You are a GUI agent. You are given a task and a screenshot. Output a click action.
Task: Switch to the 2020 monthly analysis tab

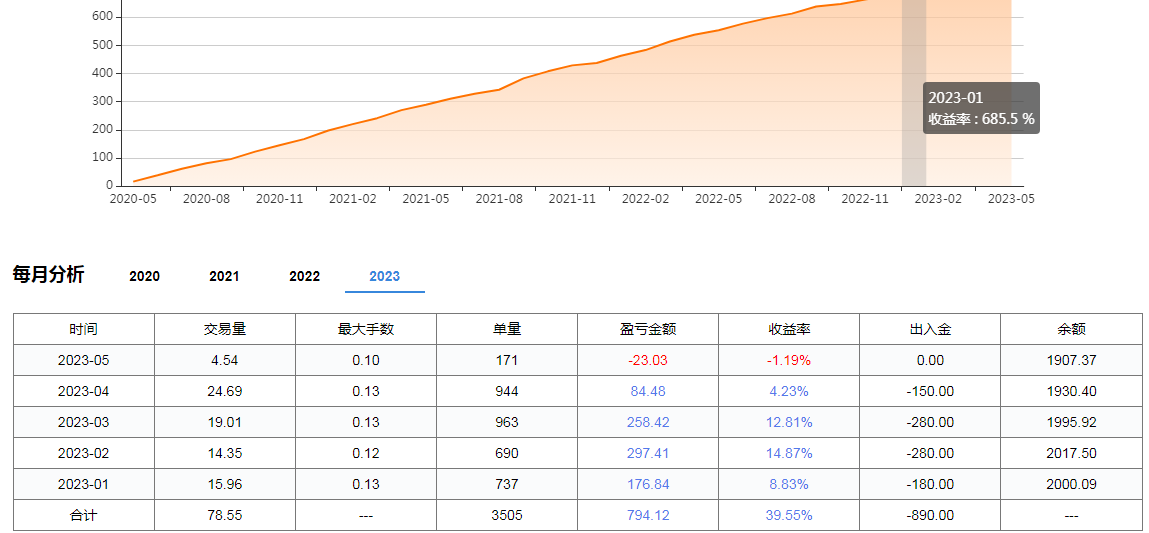tap(144, 276)
